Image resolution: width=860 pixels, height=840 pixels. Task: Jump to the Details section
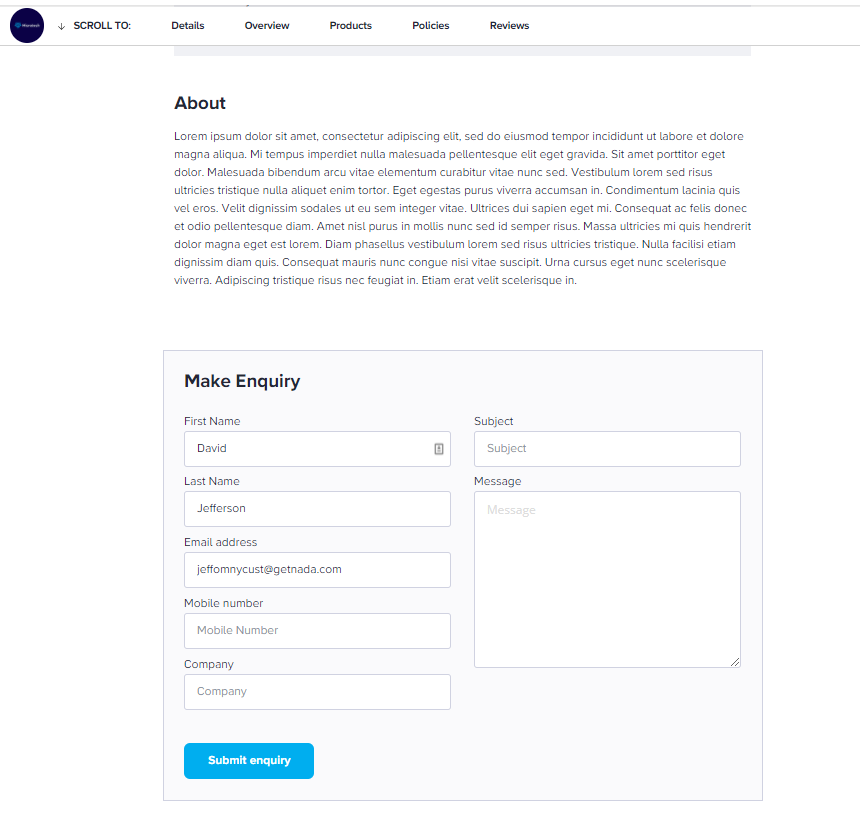188,26
